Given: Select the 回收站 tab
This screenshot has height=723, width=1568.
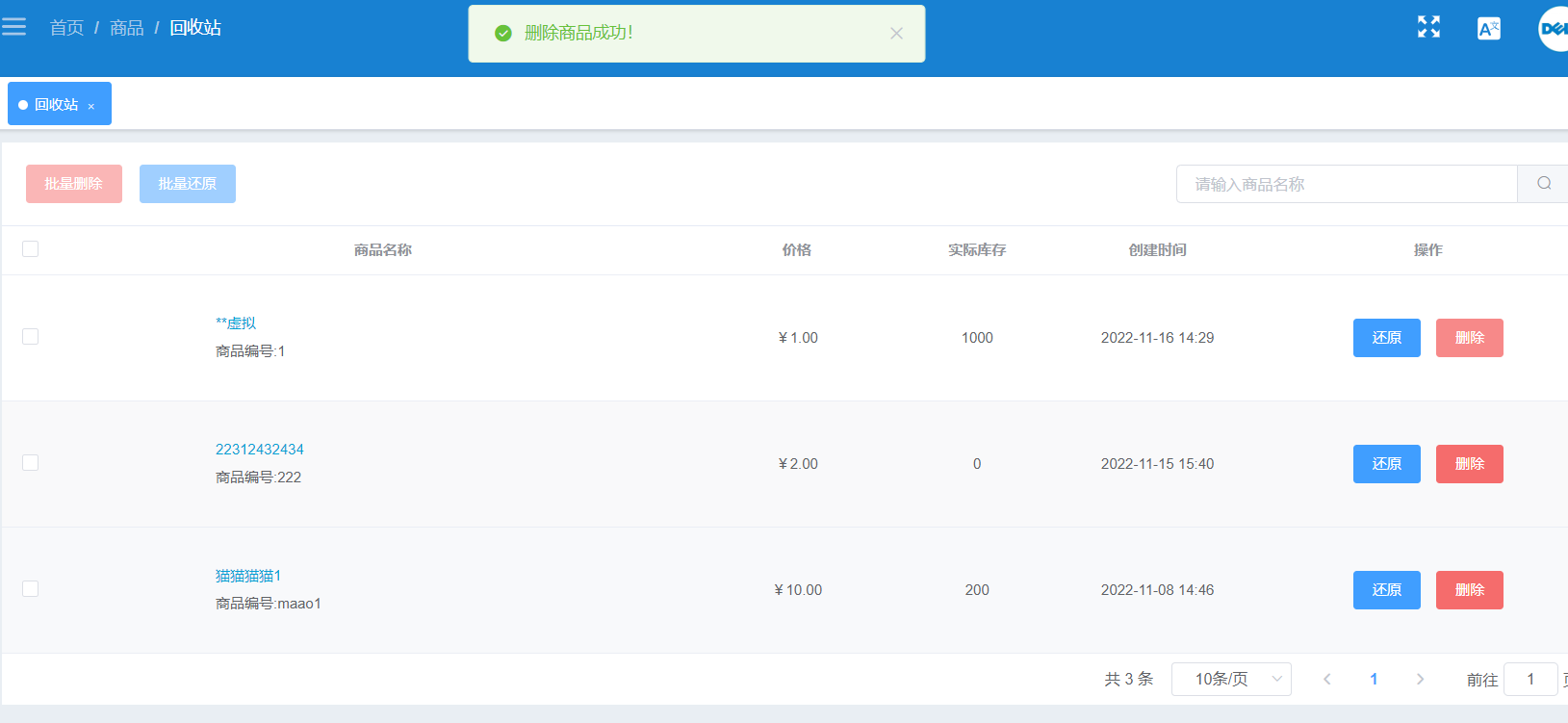Looking at the screenshot, I should 60,103.
